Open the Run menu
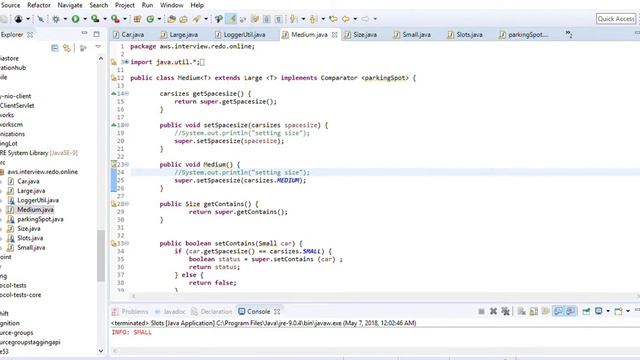This screenshot has height=360, width=640. point(147,5)
